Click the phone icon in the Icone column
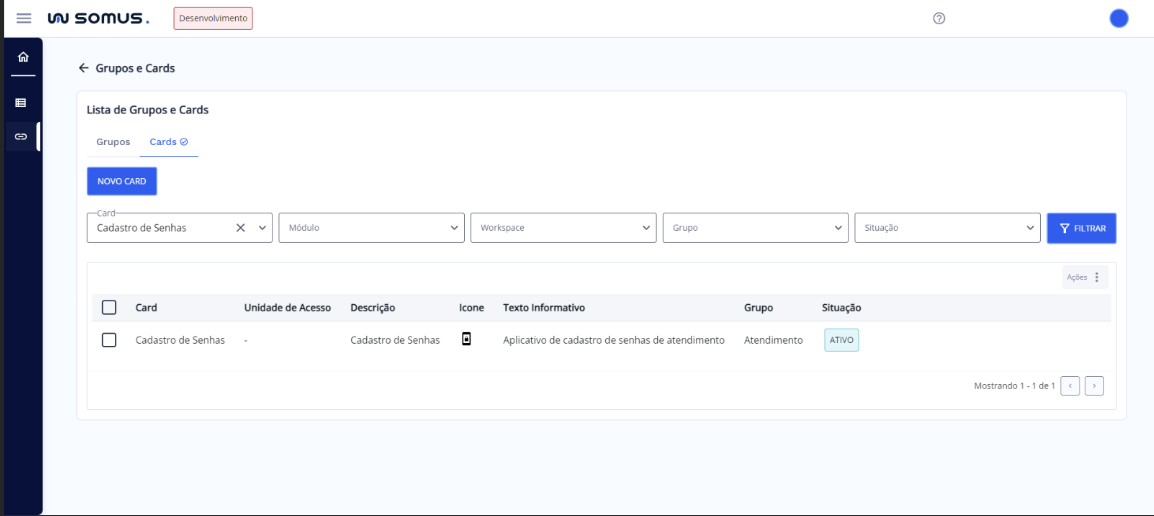The width and height of the screenshot is (1154, 516). [x=466, y=340]
